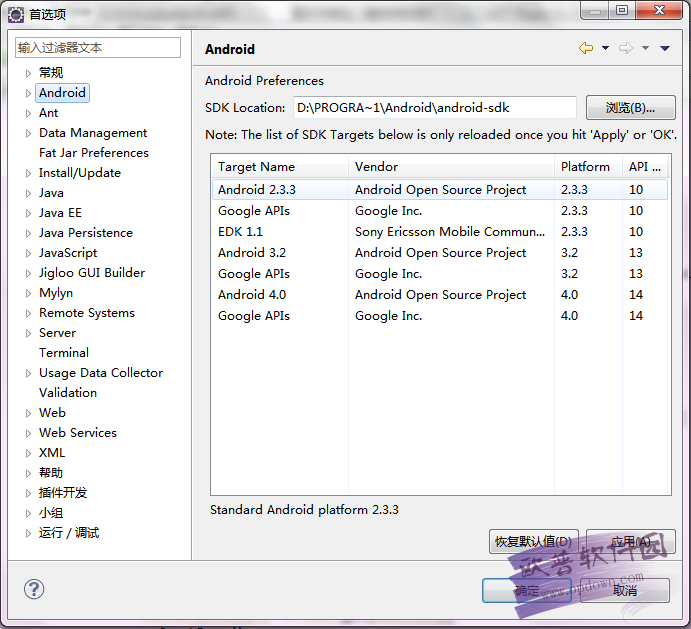Screen dimensions: 691x629
Task: Expand the Web Services node
Action: (28, 433)
